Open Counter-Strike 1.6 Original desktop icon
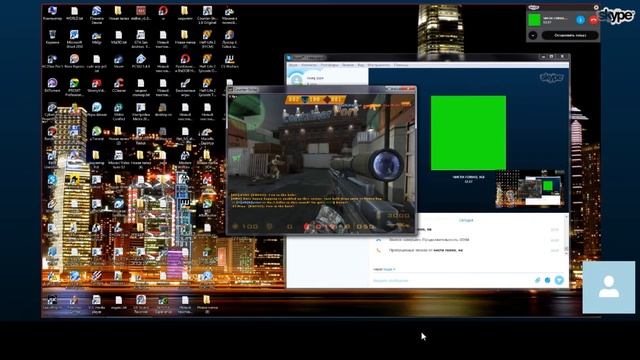640x360 pixels. pos(207,15)
